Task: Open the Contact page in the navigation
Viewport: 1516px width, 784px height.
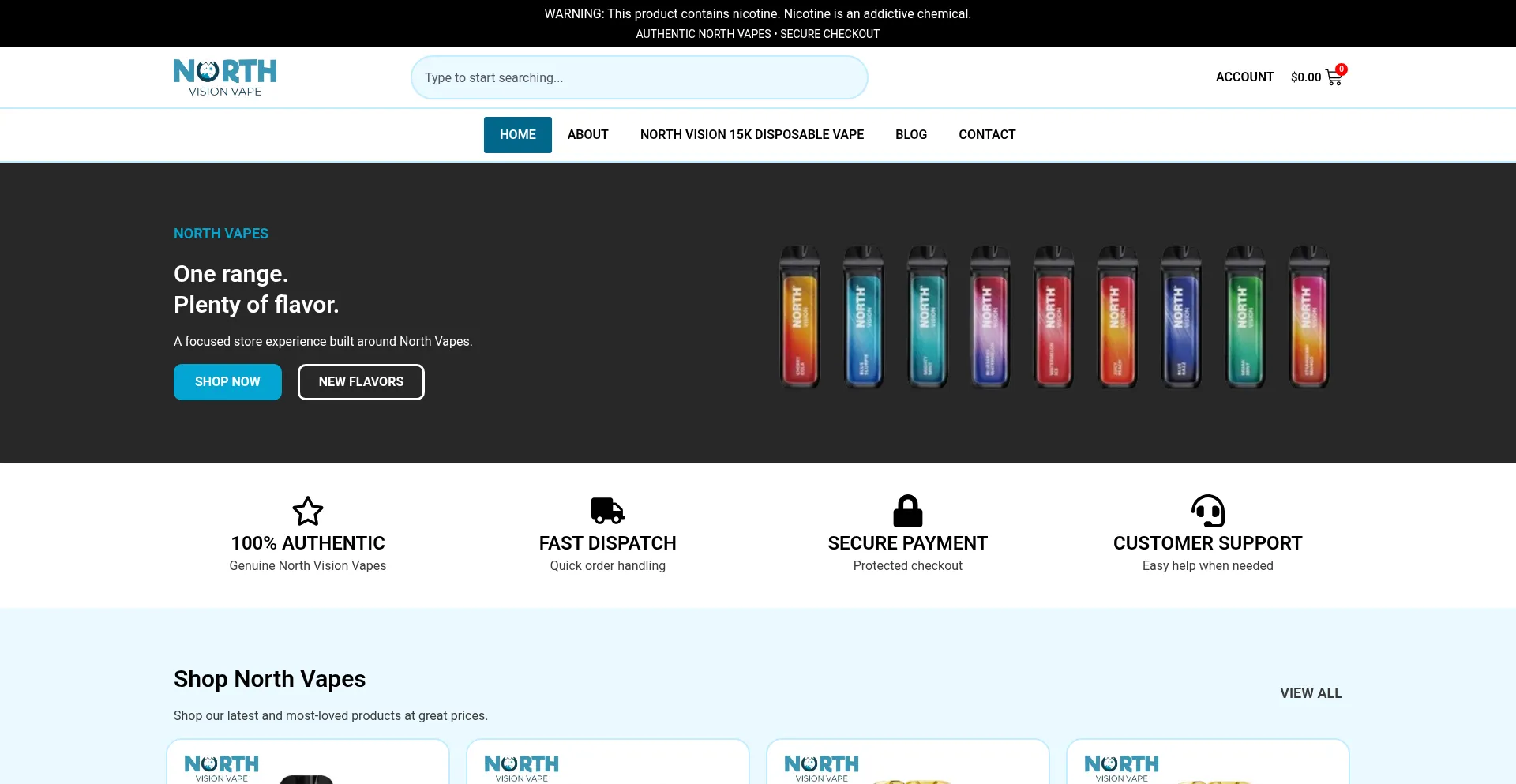Action: (x=987, y=135)
